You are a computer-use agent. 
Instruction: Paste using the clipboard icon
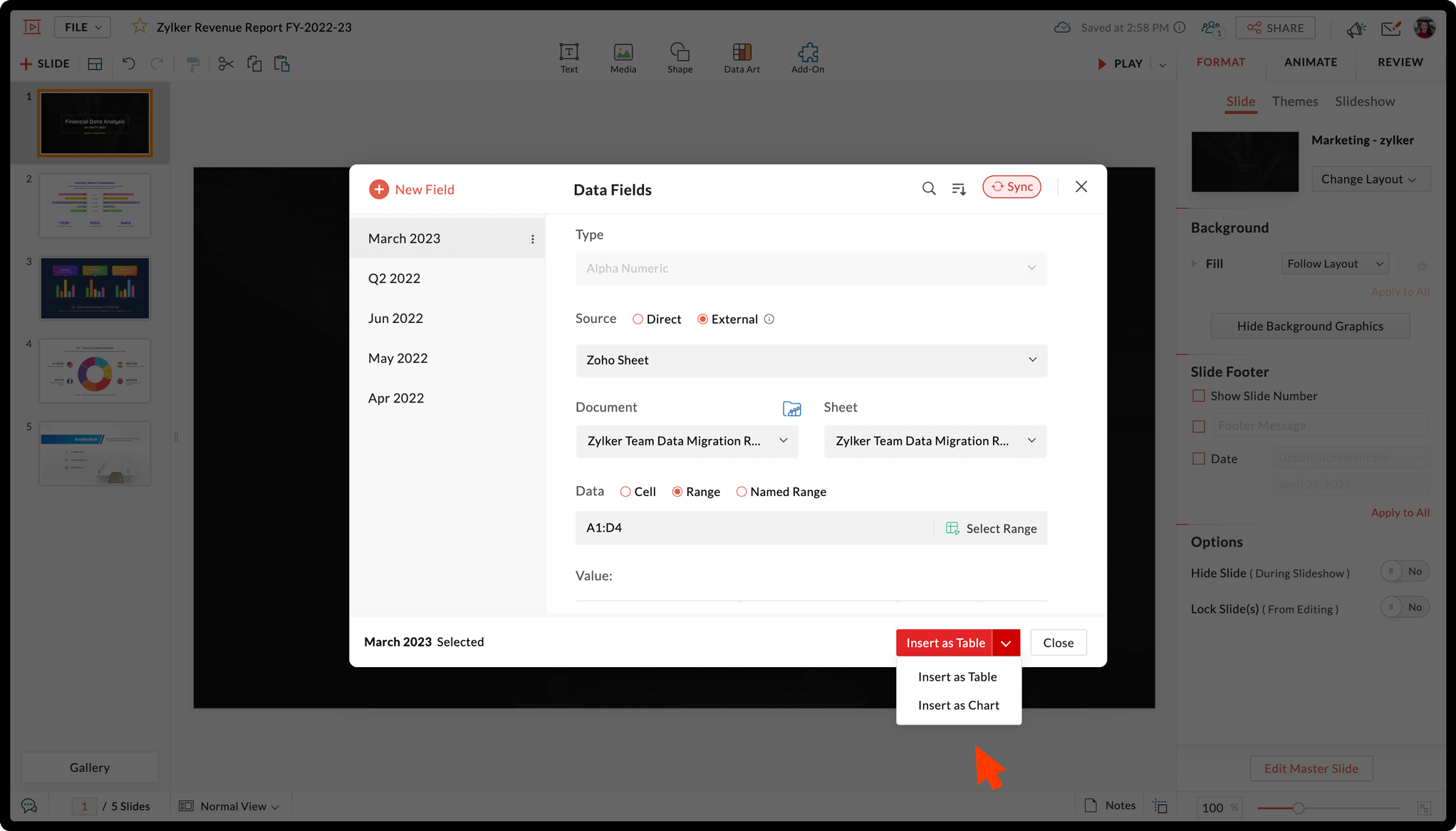tap(282, 63)
